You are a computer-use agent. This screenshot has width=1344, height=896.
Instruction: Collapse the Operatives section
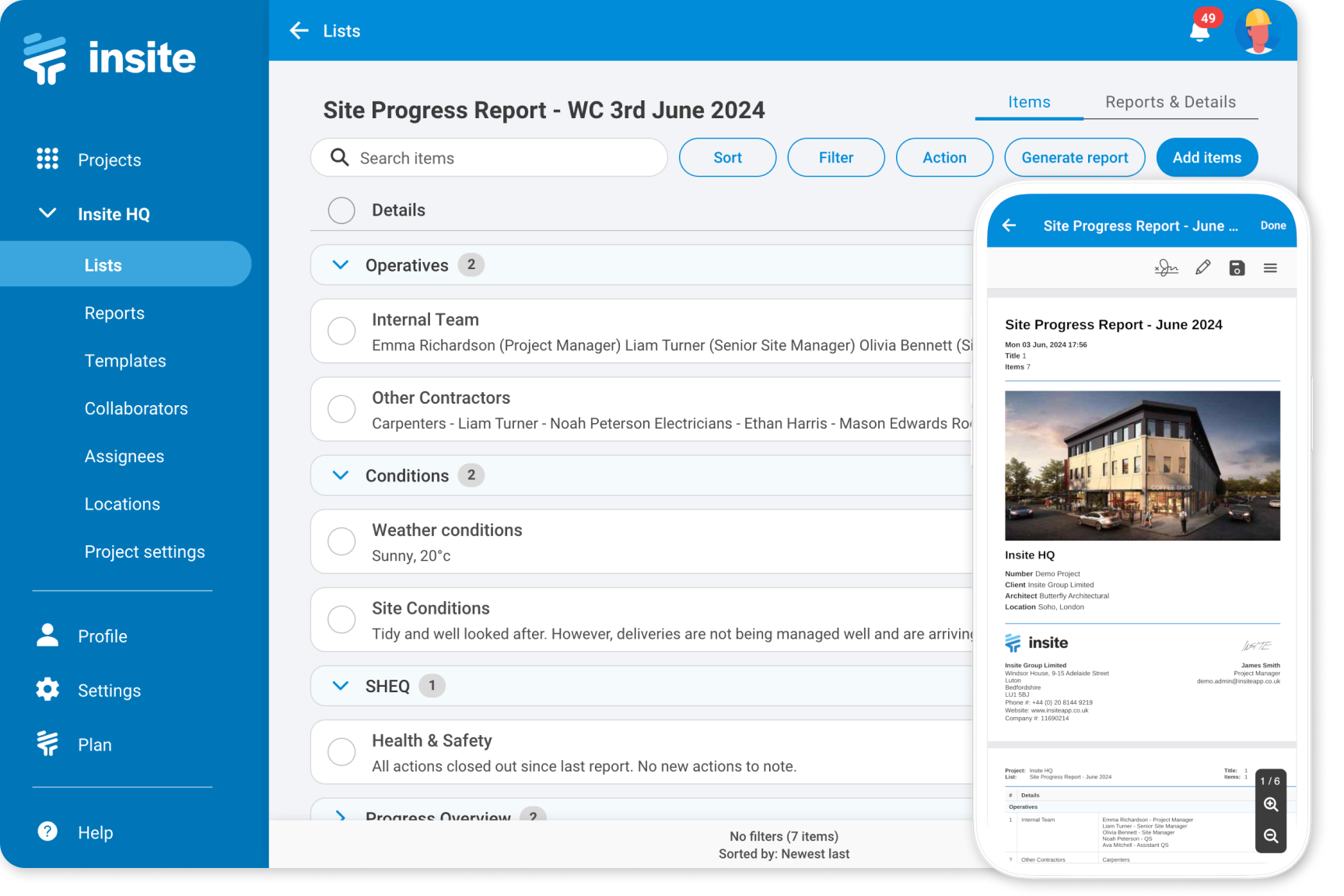click(340, 264)
